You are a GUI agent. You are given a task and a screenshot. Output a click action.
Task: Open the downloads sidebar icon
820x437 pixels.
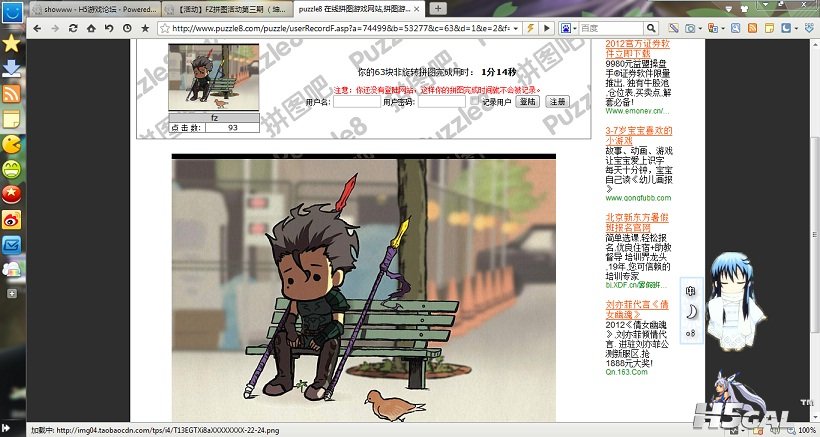[12, 69]
